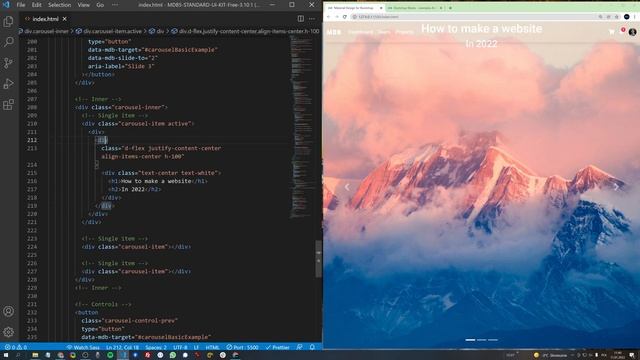Click the UTF-8 encoding selector

point(180,347)
